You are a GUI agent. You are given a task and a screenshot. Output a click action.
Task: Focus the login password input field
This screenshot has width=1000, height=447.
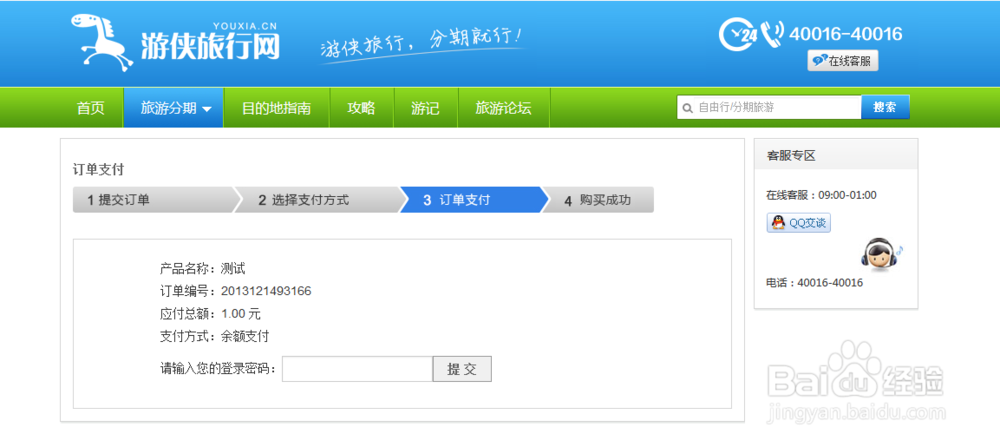[357, 369]
